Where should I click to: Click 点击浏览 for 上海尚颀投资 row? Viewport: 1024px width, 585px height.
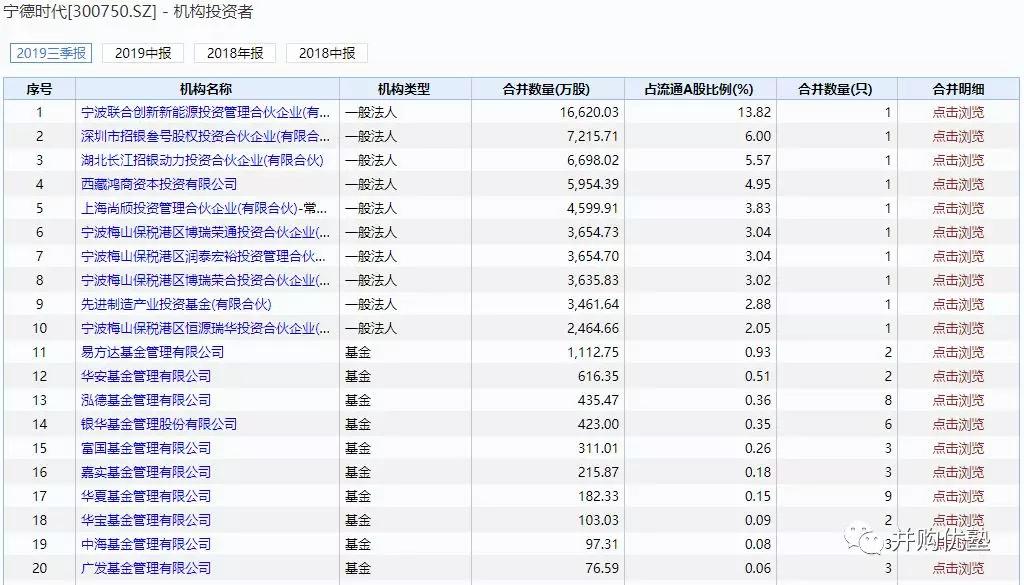957,208
